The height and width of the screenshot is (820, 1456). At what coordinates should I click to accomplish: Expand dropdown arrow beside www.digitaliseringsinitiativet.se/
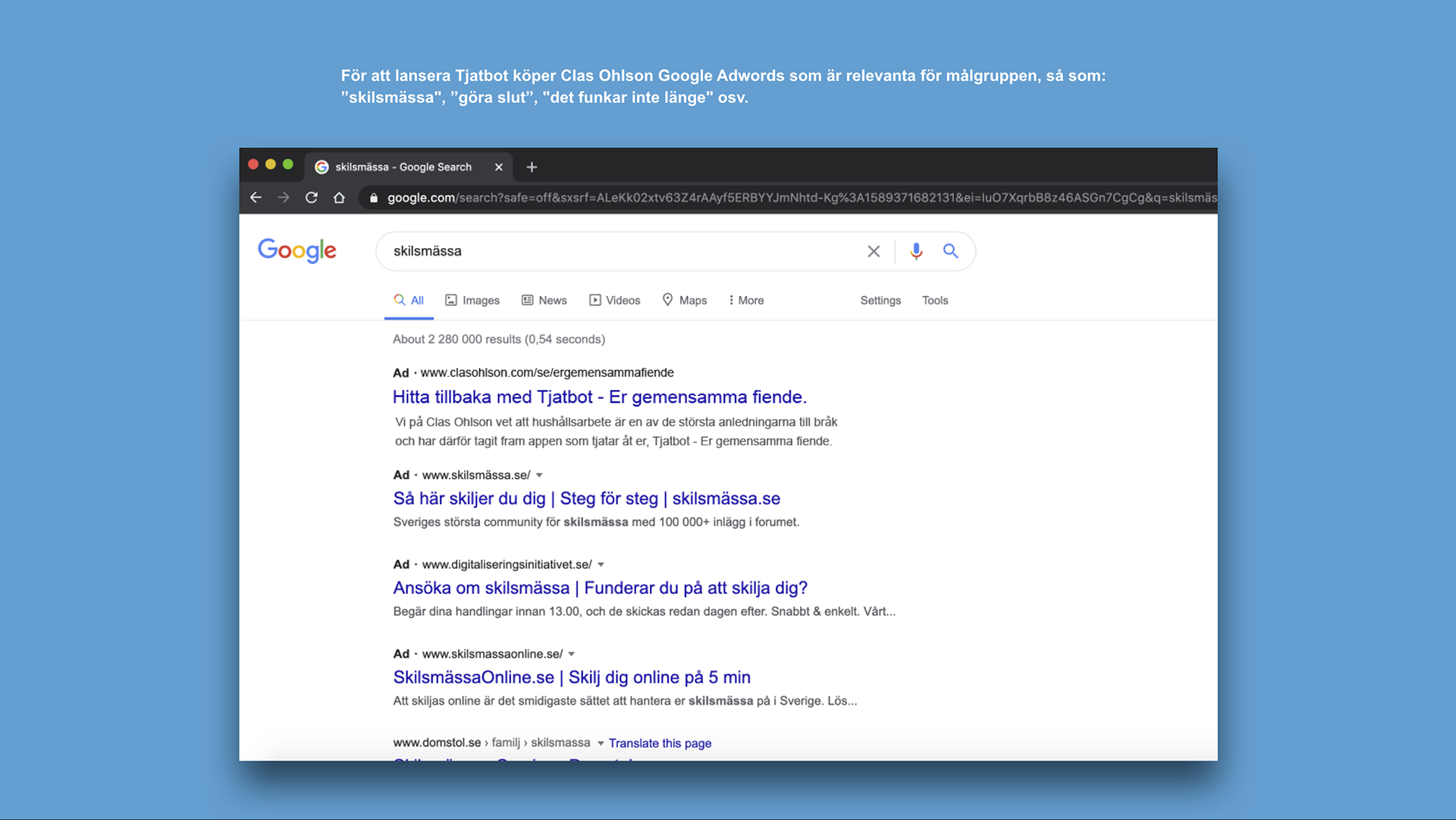tap(601, 565)
